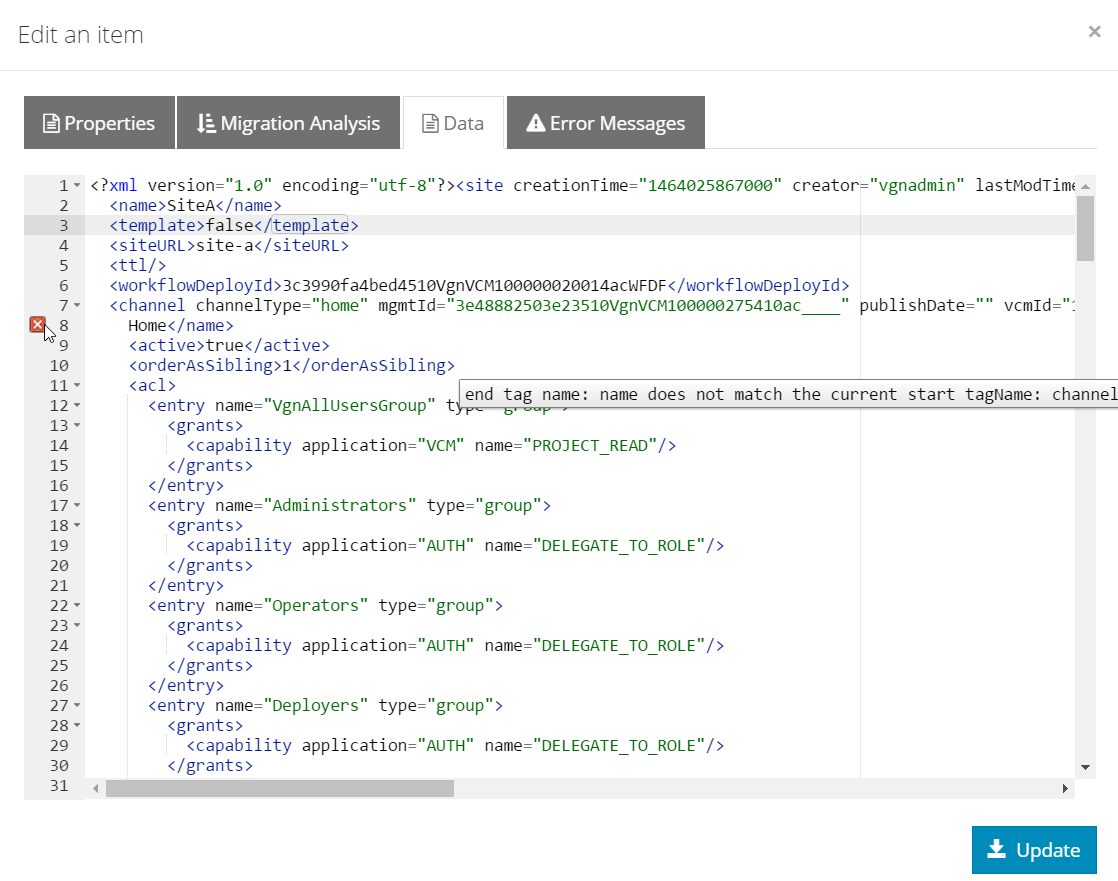Image resolution: width=1118 pixels, height=881 pixels.
Task: Close the Edit an item dialog
Action: click(x=1094, y=31)
